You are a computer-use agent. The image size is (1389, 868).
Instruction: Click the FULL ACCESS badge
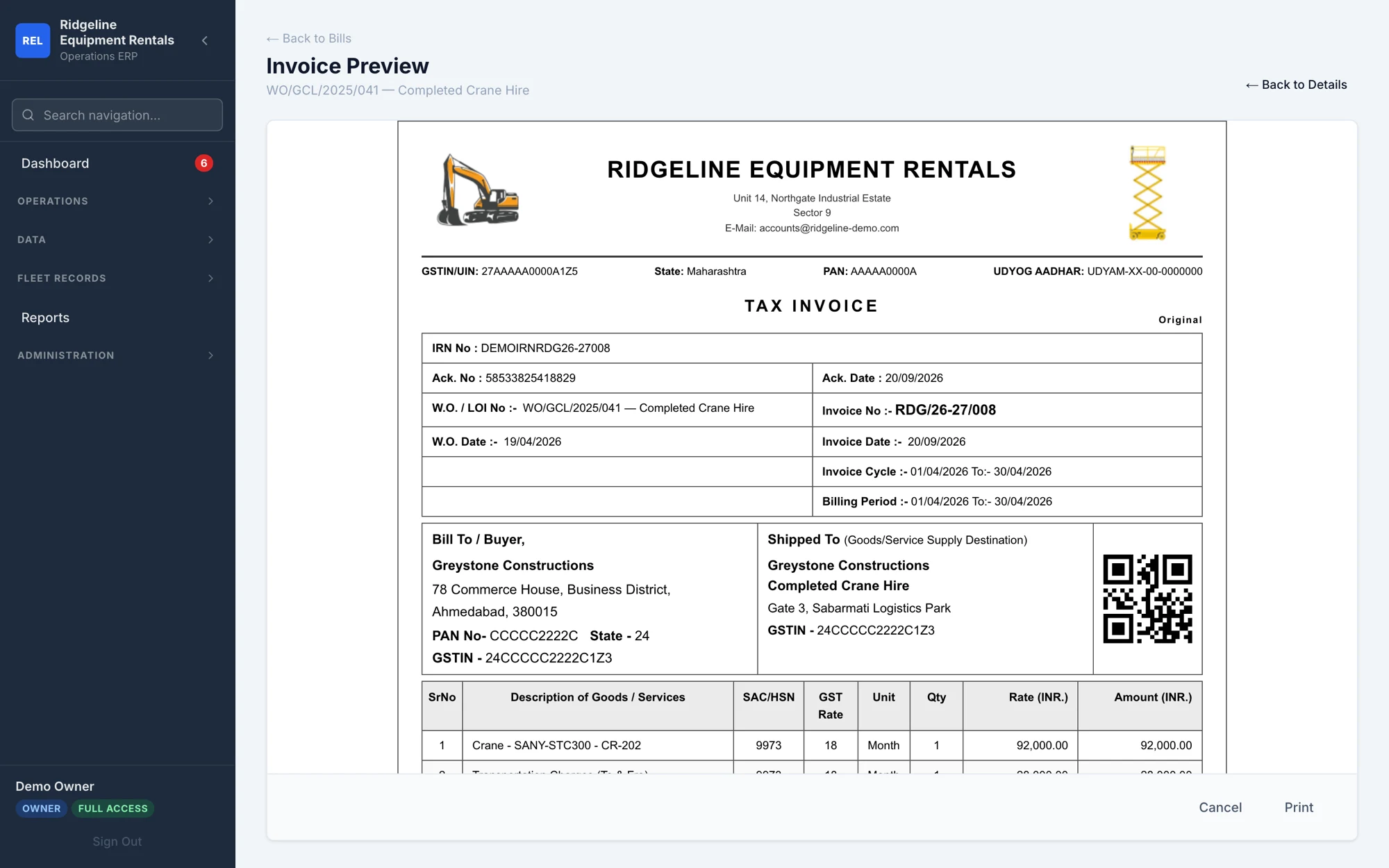point(113,809)
